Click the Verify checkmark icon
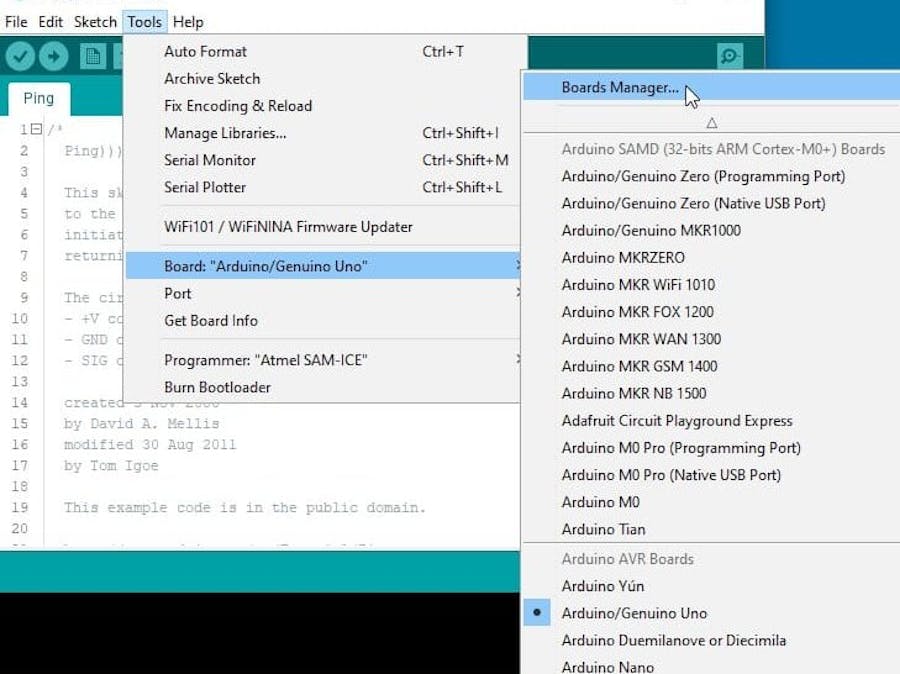Viewport: 900px width, 674px height. click(x=20, y=56)
